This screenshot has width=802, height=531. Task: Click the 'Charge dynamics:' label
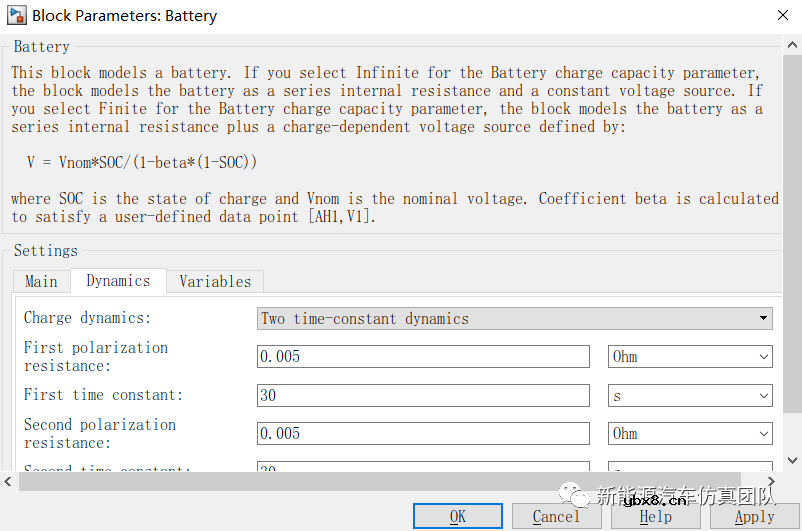tap(87, 318)
